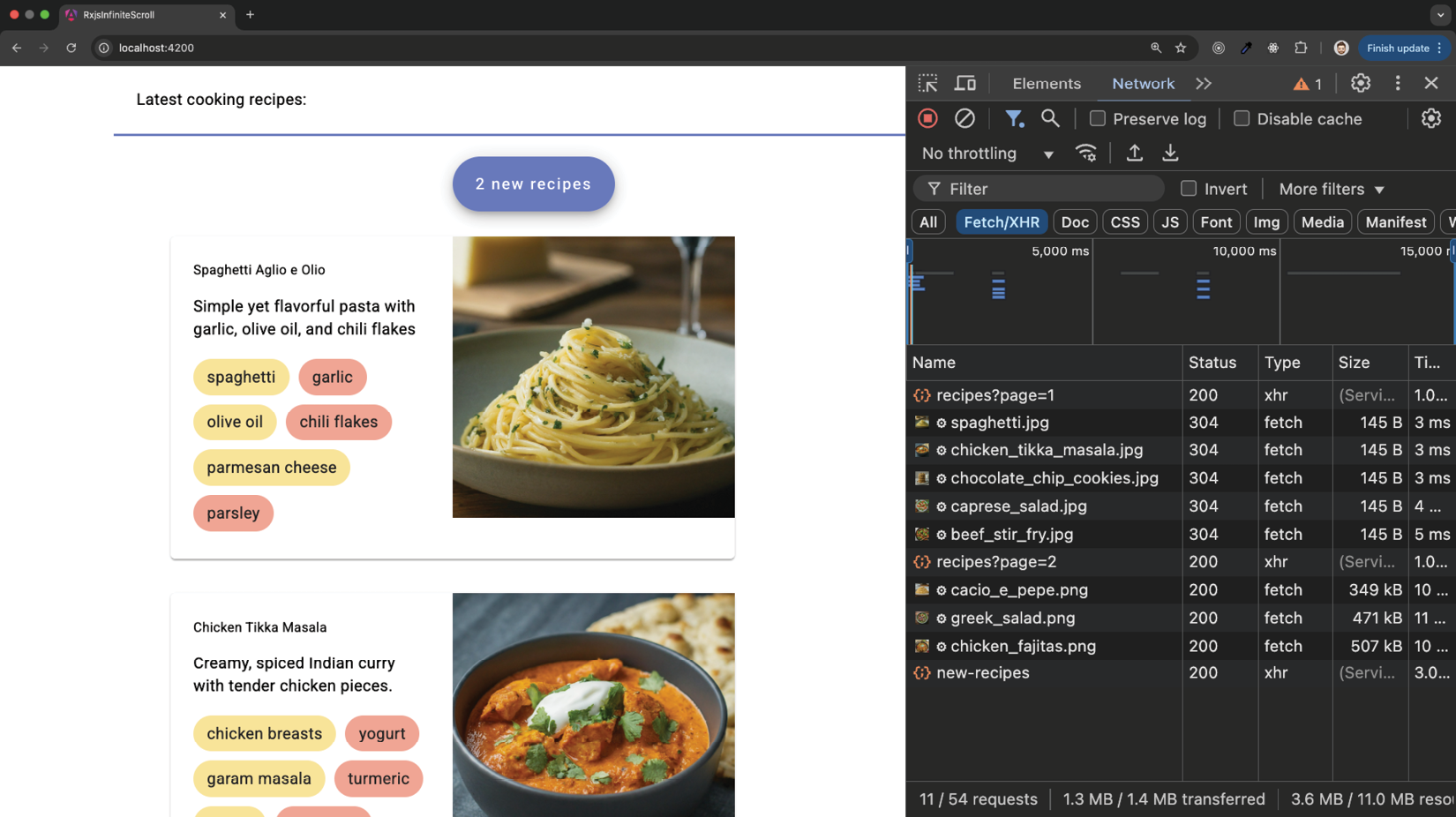Click the Finish update button

point(1402,48)
